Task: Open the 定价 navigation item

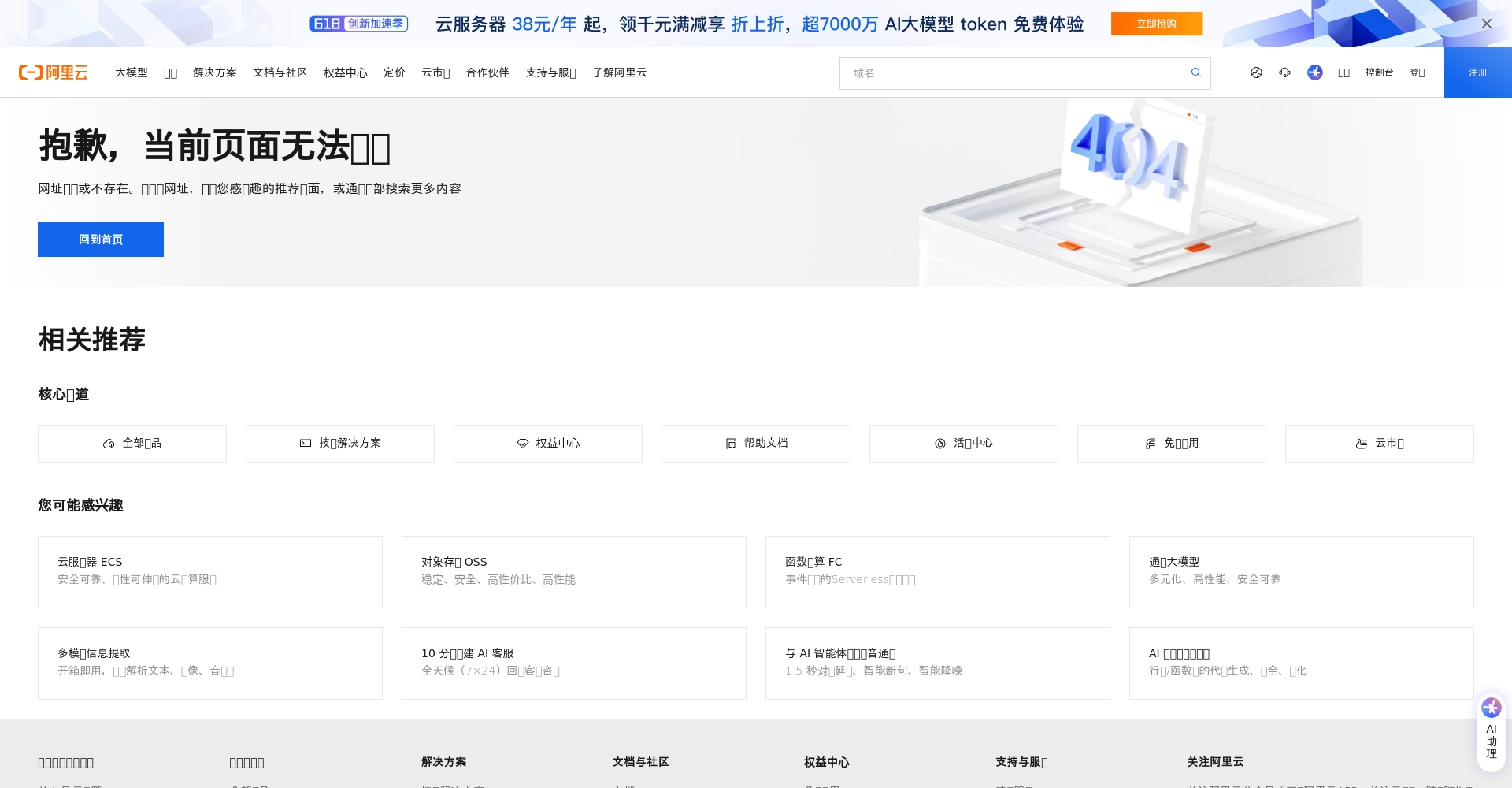Action: pos(394,72)
